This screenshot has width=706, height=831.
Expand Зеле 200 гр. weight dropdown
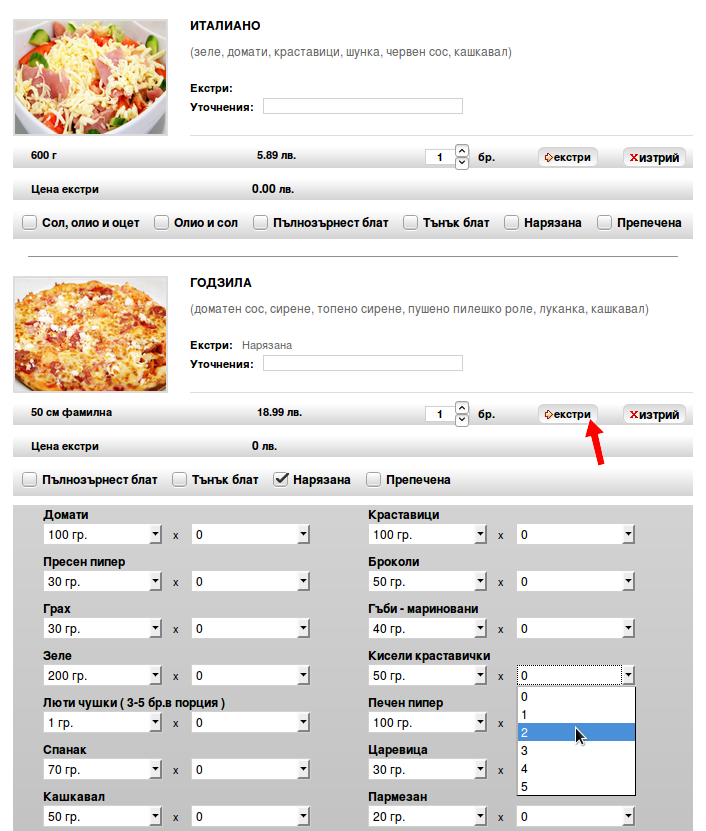[155, 676]
